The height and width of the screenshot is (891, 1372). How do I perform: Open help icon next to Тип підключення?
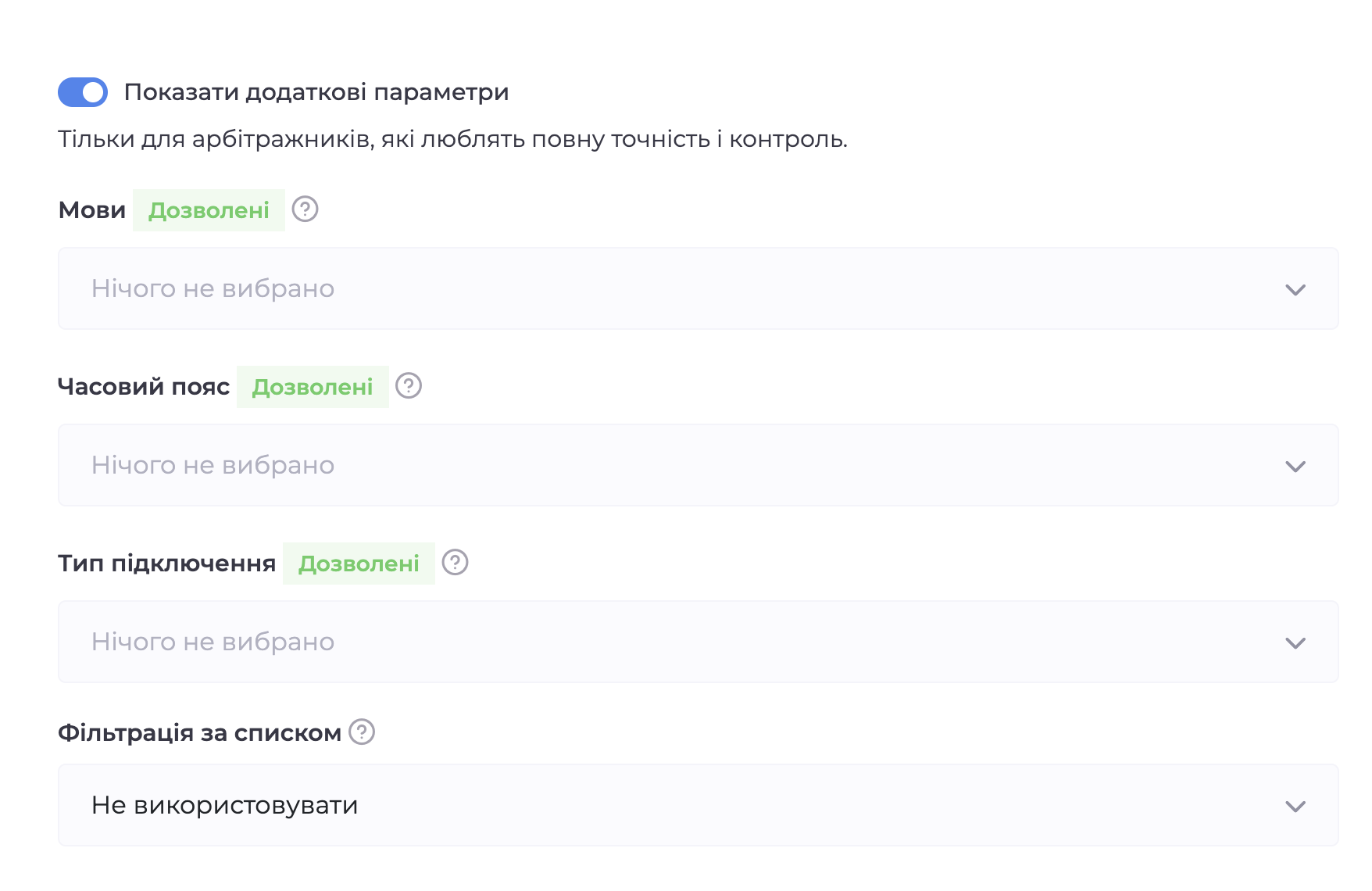[x=454, y=562]
